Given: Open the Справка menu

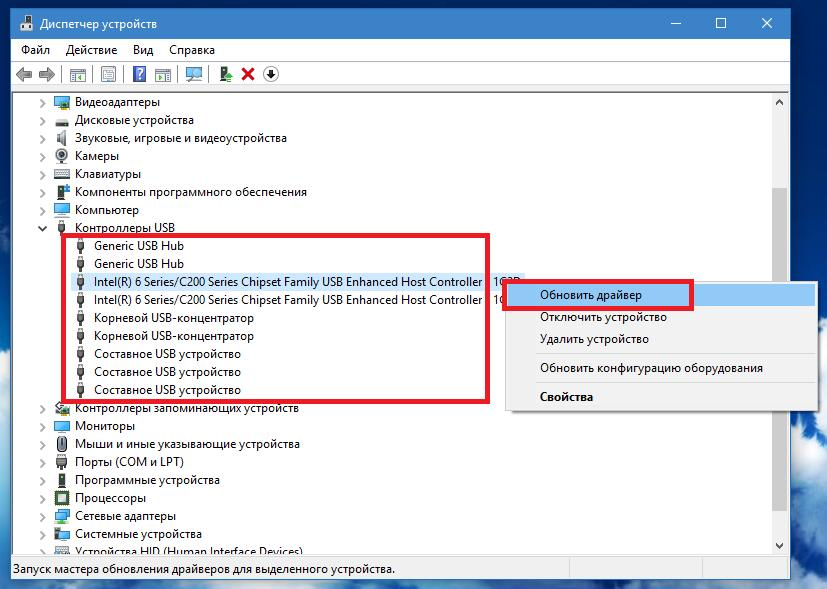Looking at the screenshot, I should click(192, 50).
